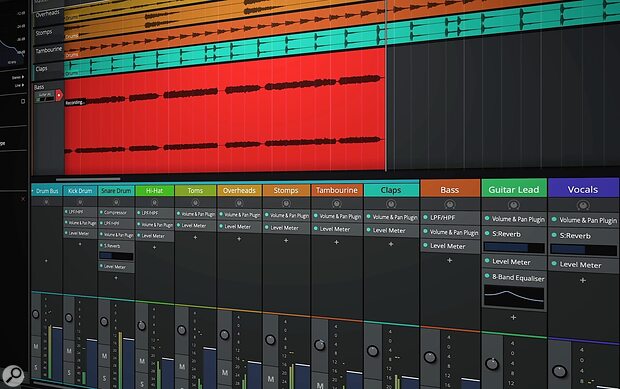Mute the Kick Drum channel
The image size is (620, 389).
tap(69, 351)
